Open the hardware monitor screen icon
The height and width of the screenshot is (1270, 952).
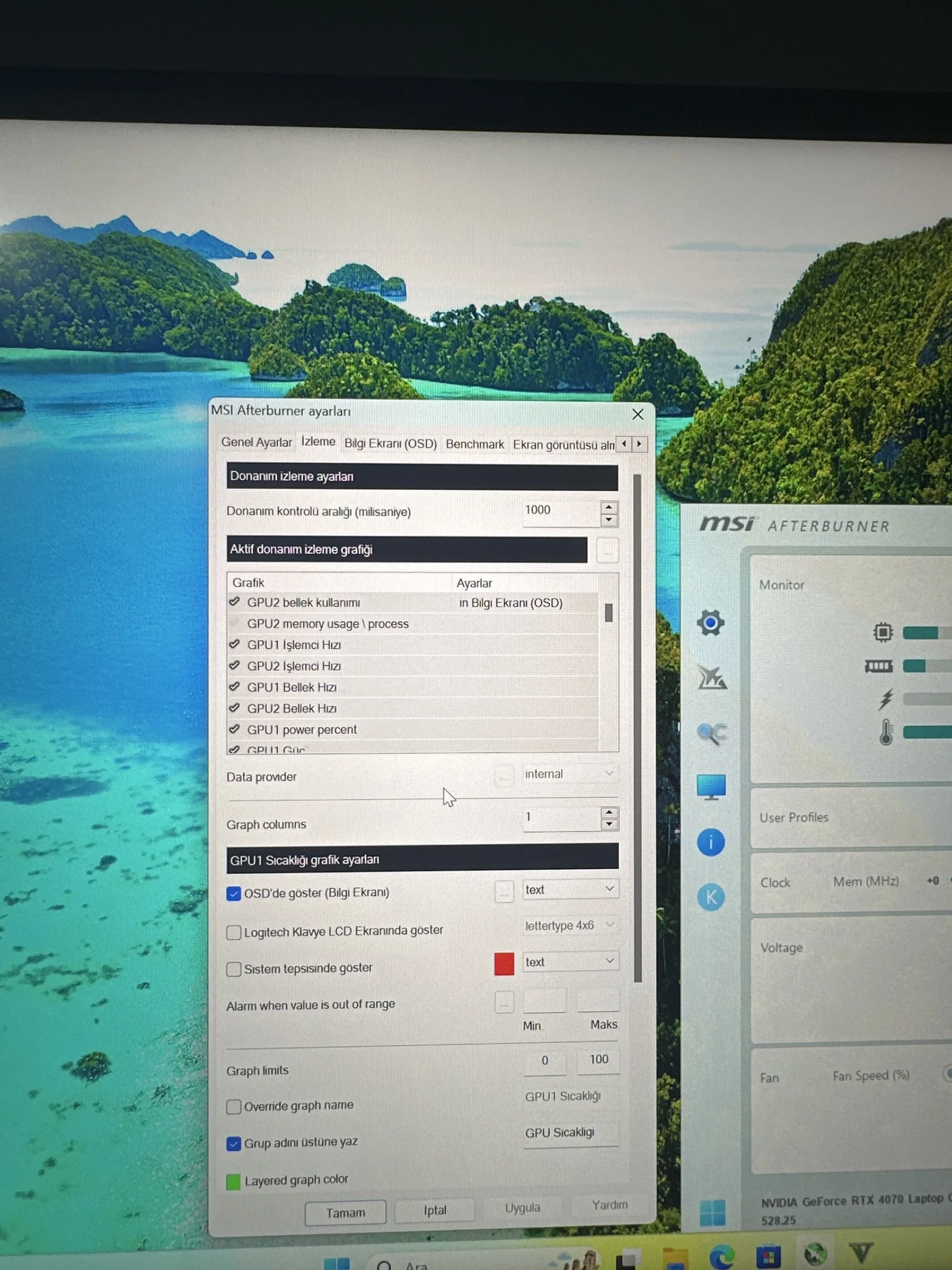point(711,787)
